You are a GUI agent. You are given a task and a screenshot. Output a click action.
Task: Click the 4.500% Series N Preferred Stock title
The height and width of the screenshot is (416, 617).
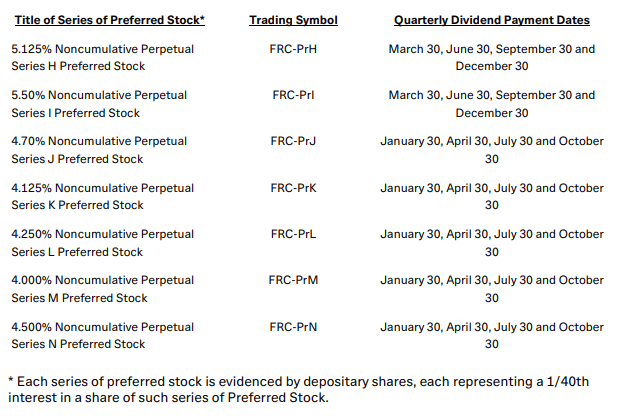coord(102,335)
